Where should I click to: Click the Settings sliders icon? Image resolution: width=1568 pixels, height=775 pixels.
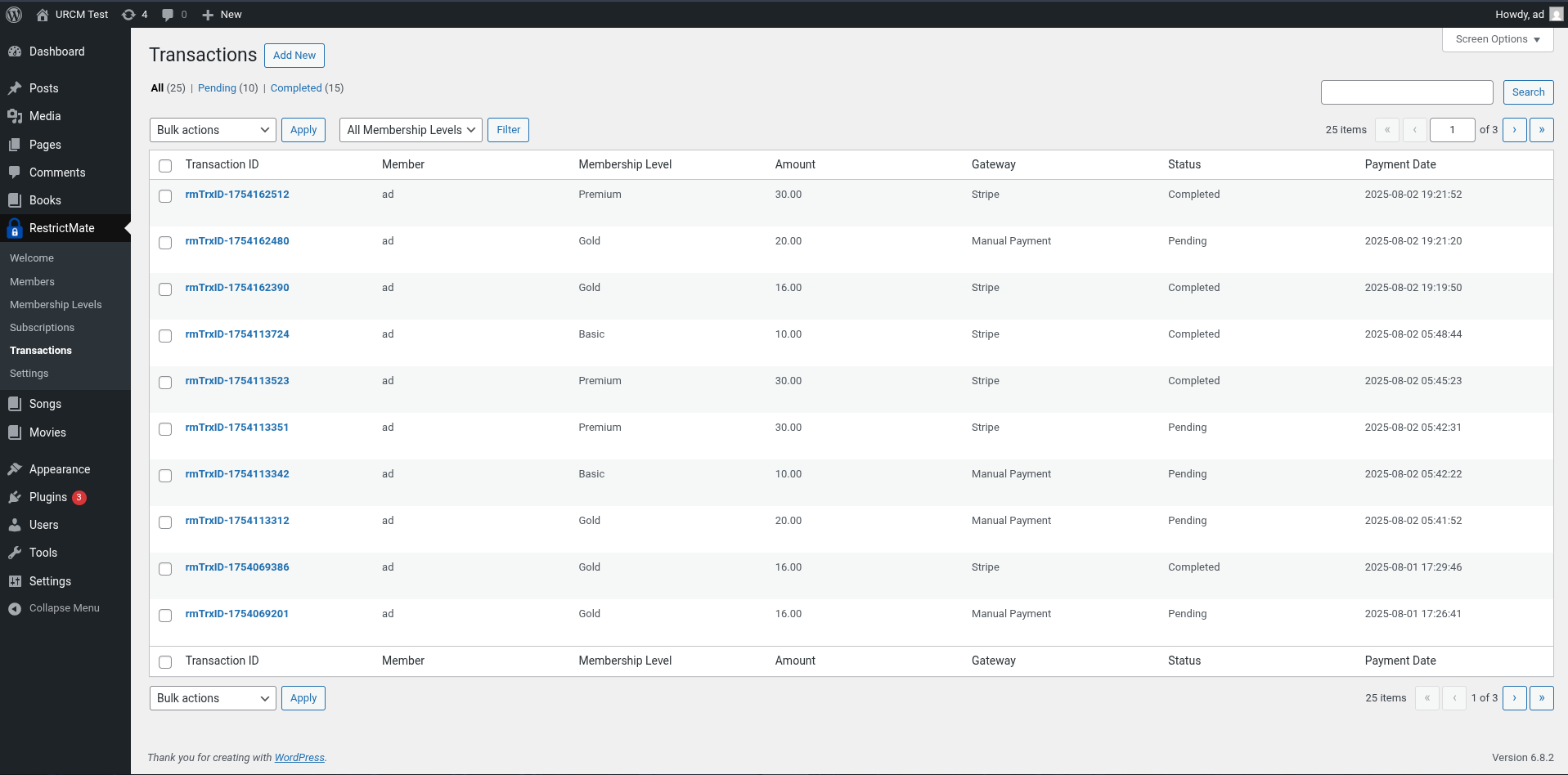tap(15, 581)
